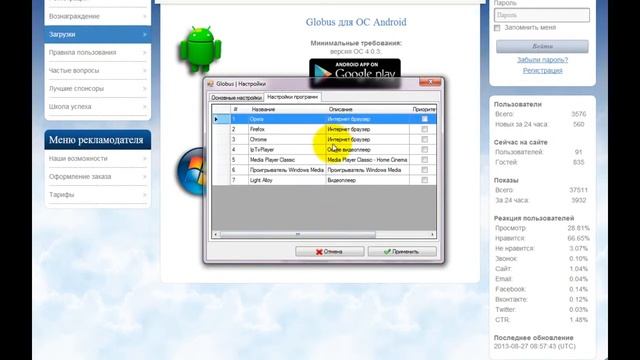Click 'Media Player Classic - Home Cinema' description

(368, 160)
